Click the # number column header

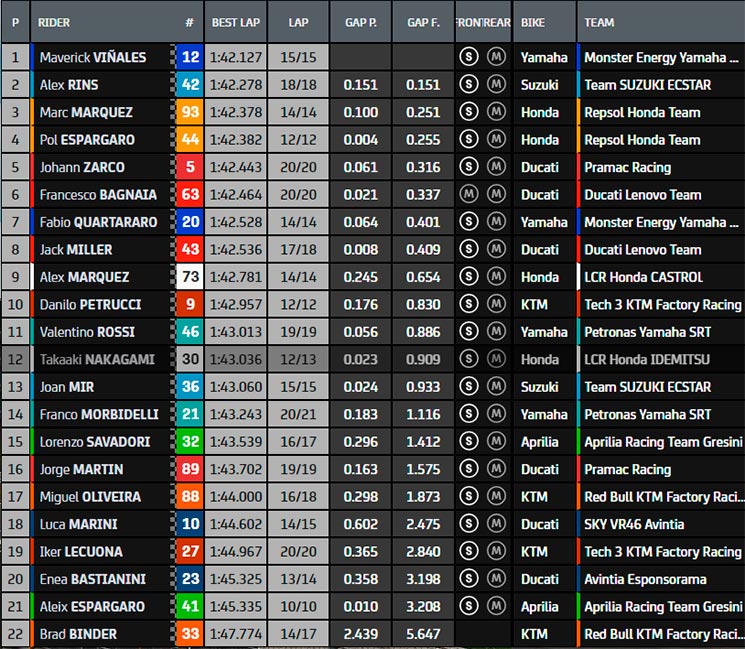pos(189,22)
